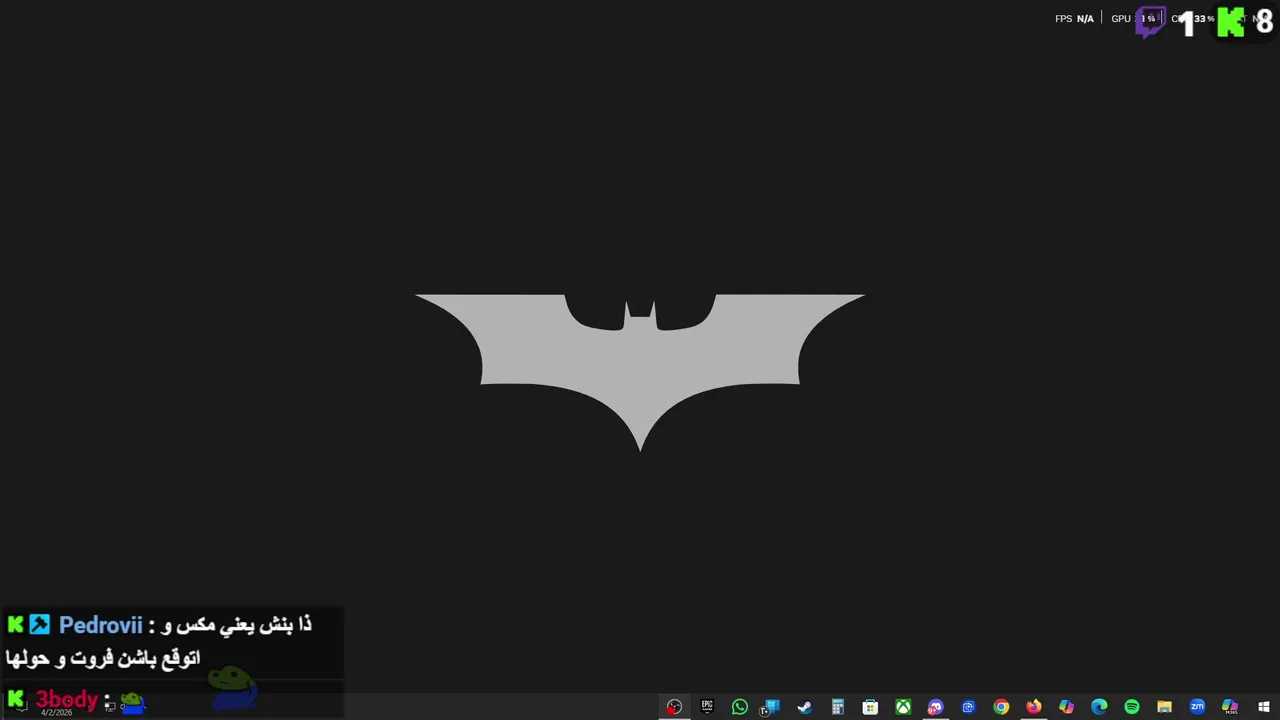Open the Microsoft 365 taskbar icon

coord(1230,707)
